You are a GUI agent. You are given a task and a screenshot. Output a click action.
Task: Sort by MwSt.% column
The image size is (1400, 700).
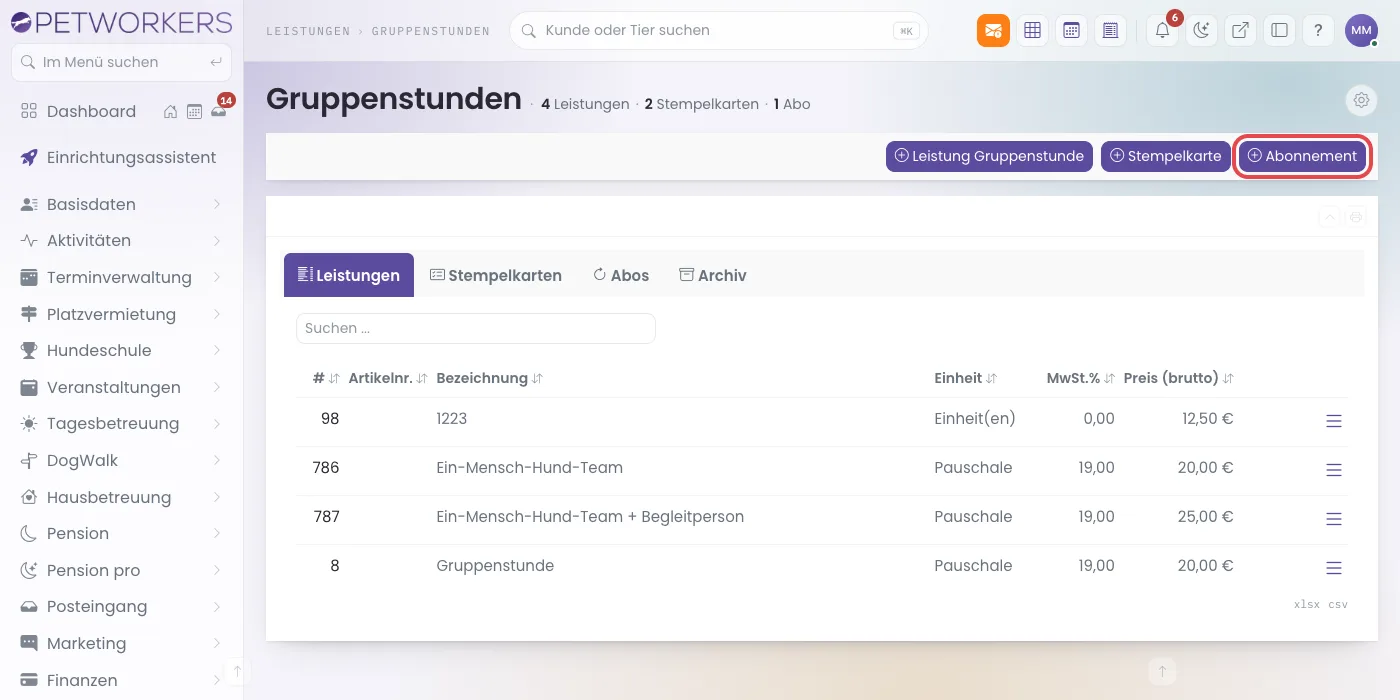click(1080, 378)
